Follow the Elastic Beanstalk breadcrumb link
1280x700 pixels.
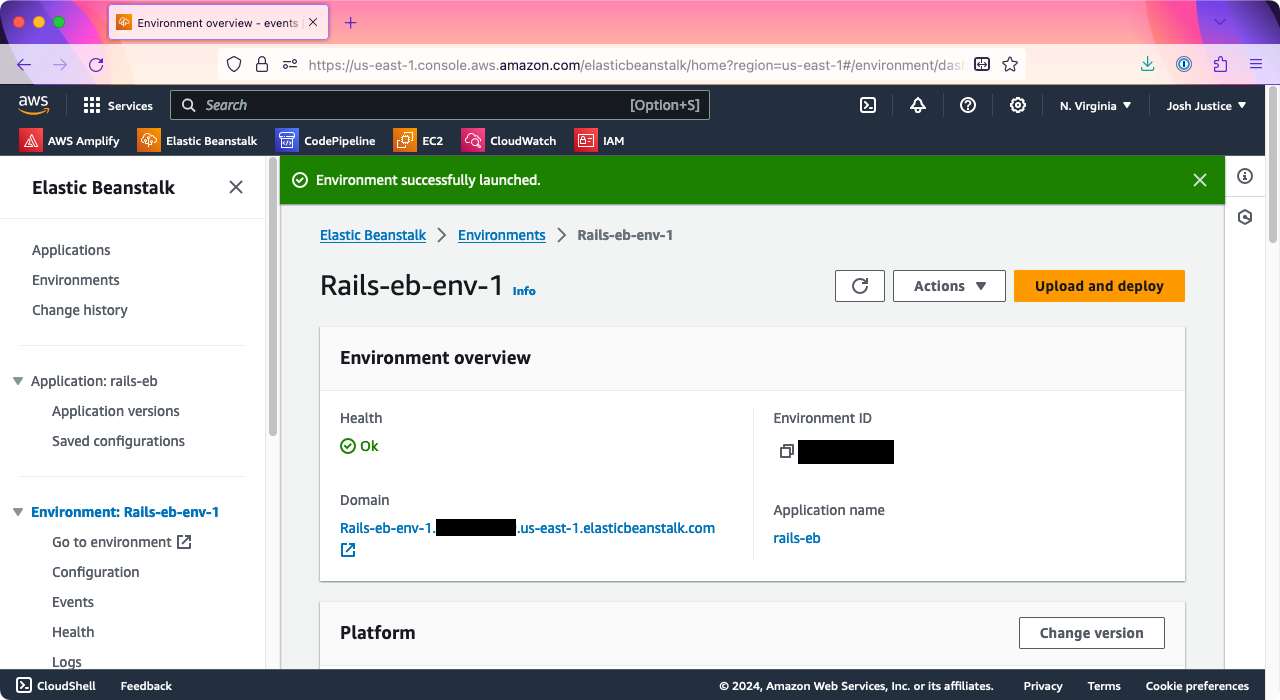pyautogui.click(x=373, y=235)
